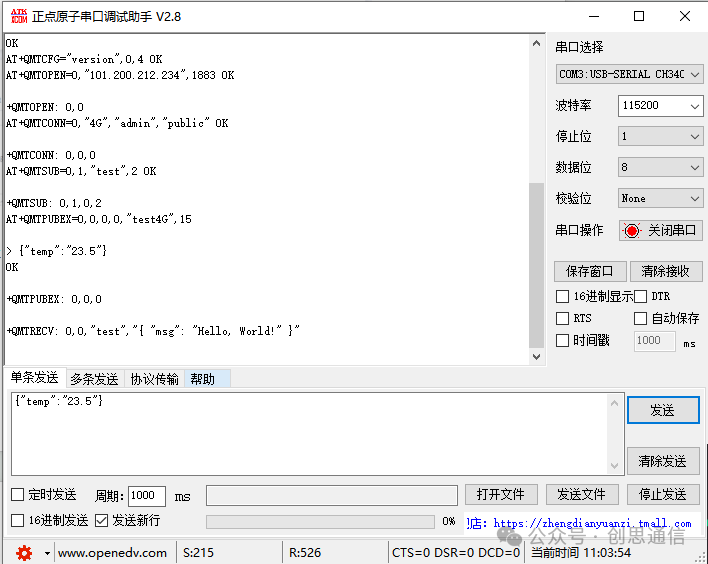This screenshot has width=708, height=564.
Task: Click the 发送文件 button
Action: point(582,494)
